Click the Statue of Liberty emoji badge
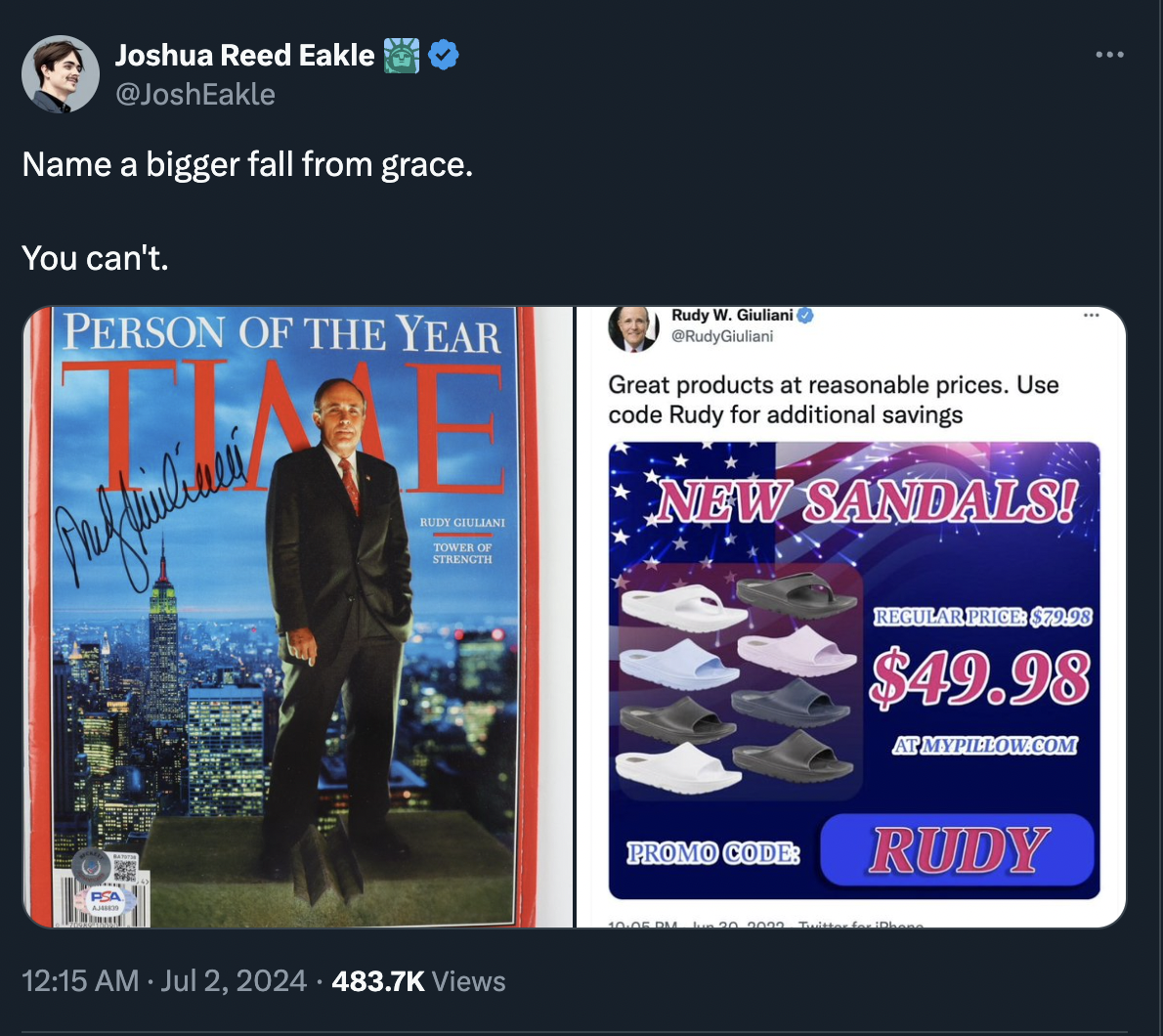1163x1036 pixels. tap(401, 56)
